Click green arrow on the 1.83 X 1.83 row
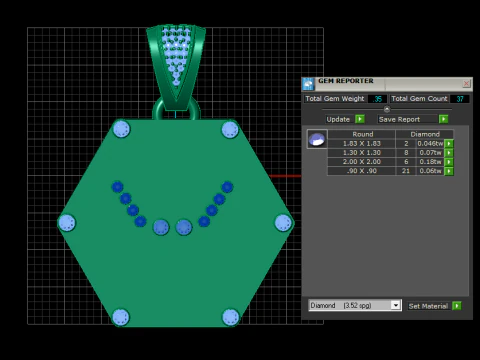The height and width of the screenshot is (360, 480). pos(449,144)
